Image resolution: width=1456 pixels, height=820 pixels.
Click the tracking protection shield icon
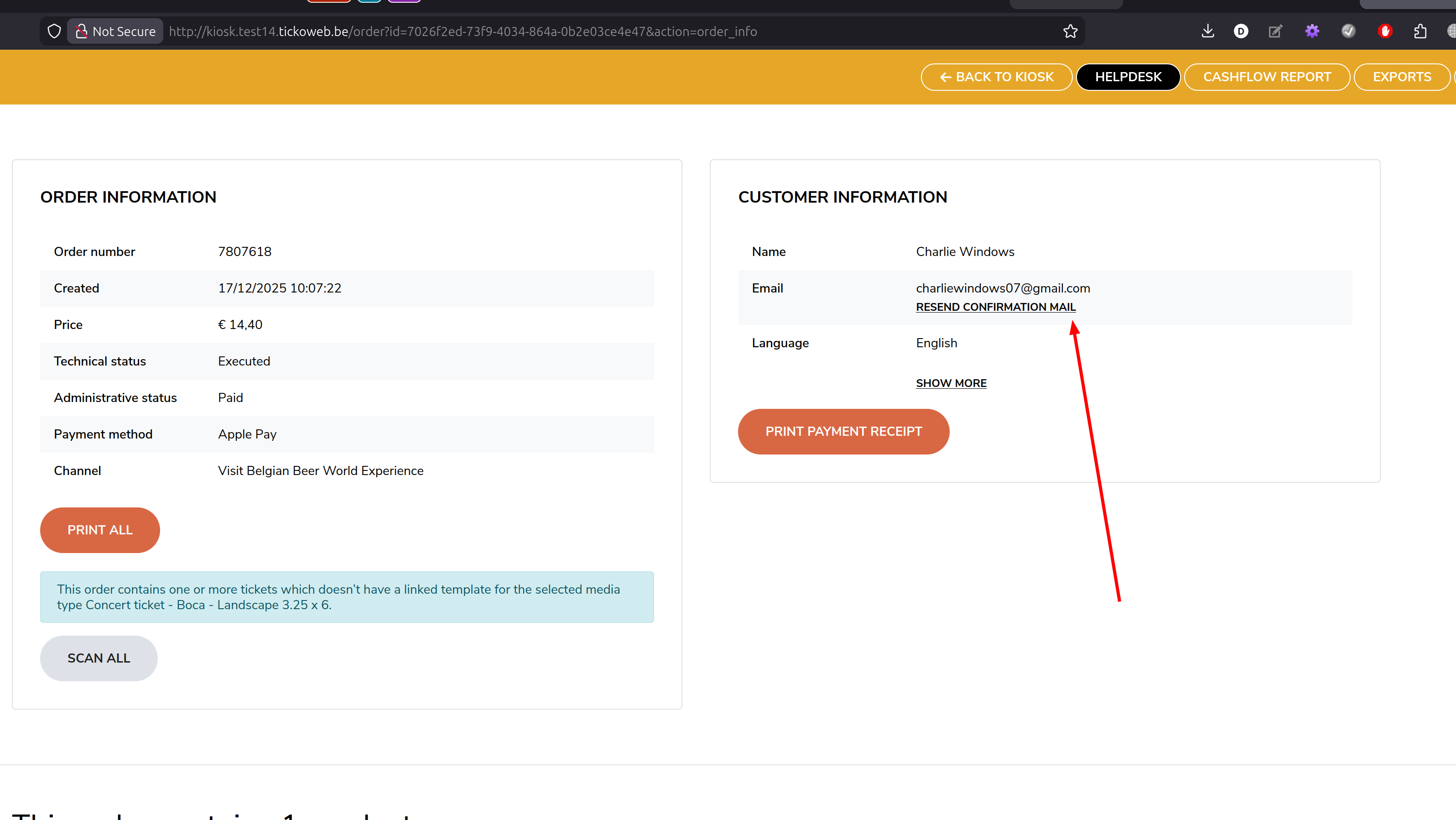(x=54, y=31)
